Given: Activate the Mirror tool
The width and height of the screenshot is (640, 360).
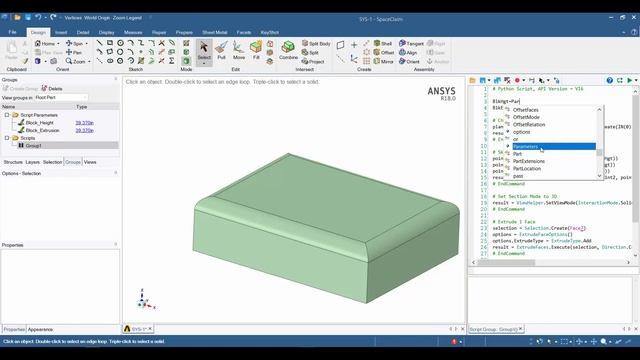Looking at the screenshot, I should tap(384, 61).
